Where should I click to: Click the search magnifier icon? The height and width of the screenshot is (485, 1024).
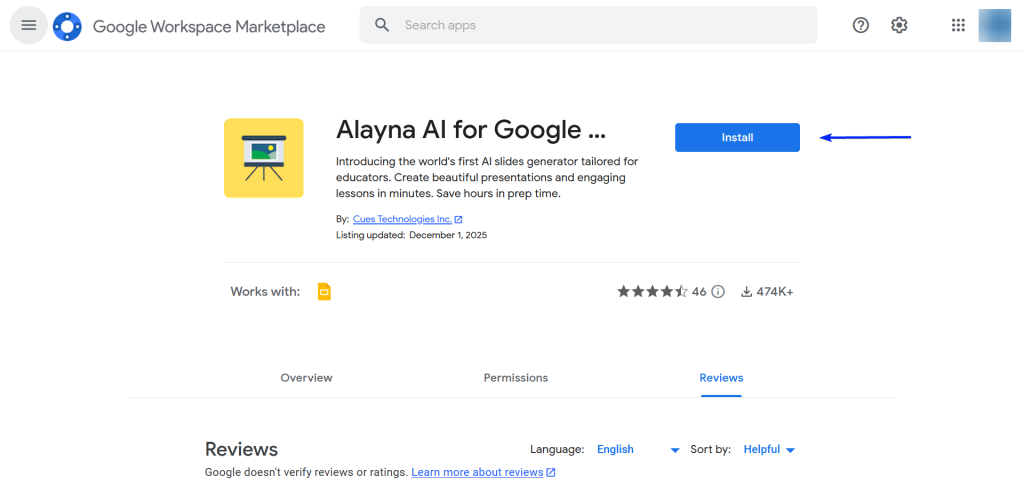coord(382,25)
